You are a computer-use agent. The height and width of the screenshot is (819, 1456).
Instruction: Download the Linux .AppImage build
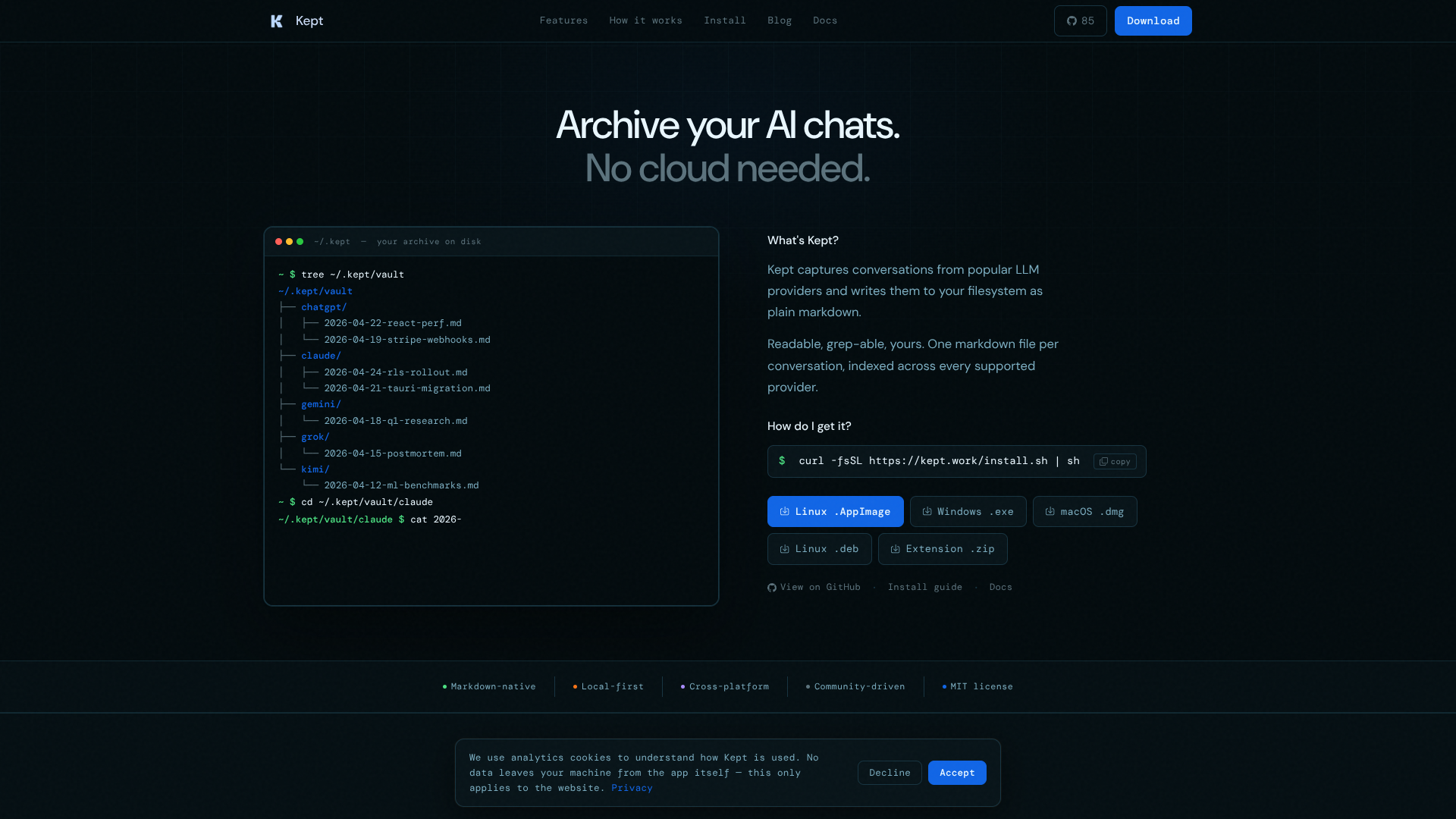coord(835,512)
